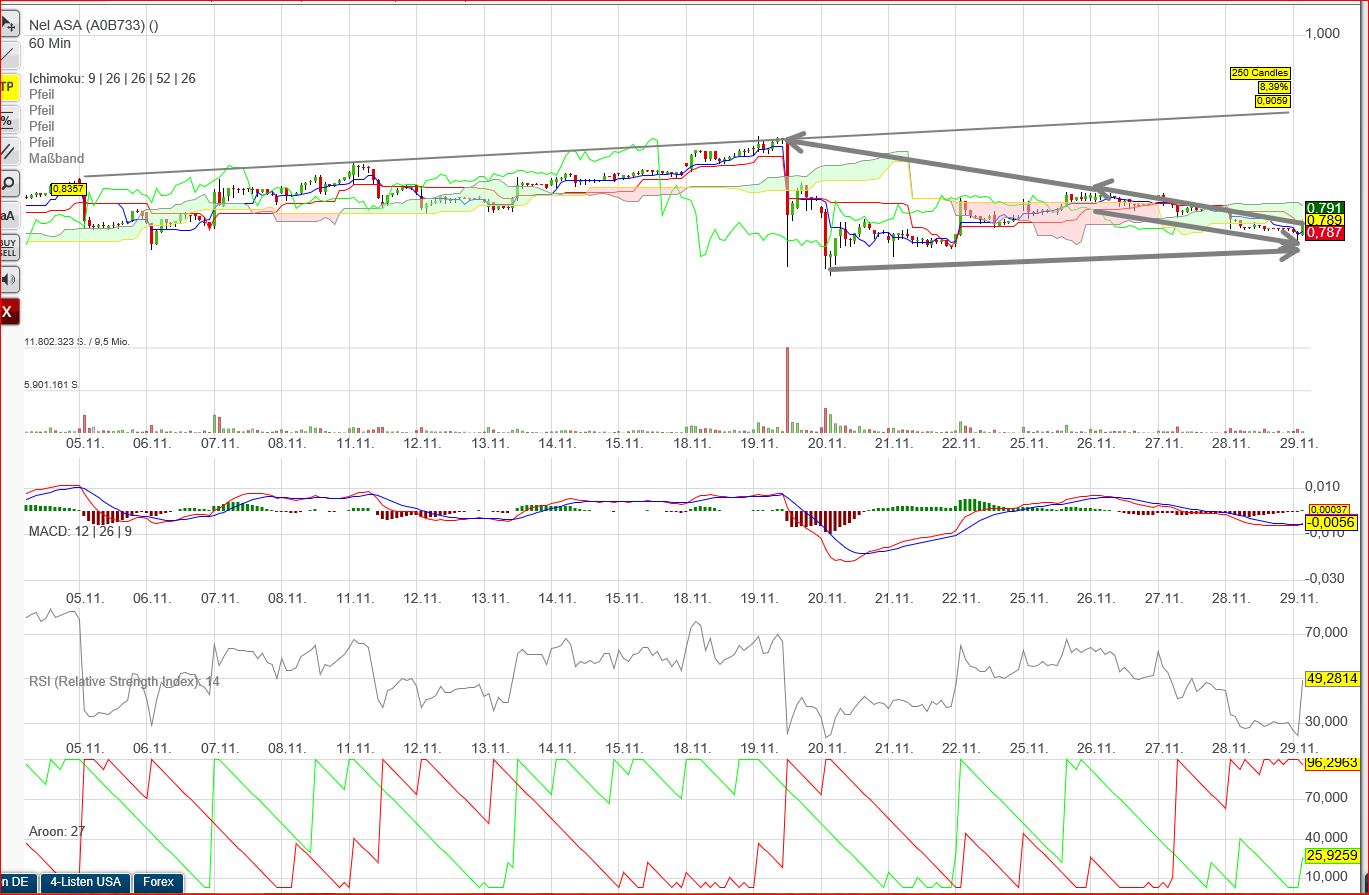Click the Aroon: 27 indicator label

coord(56,831)
